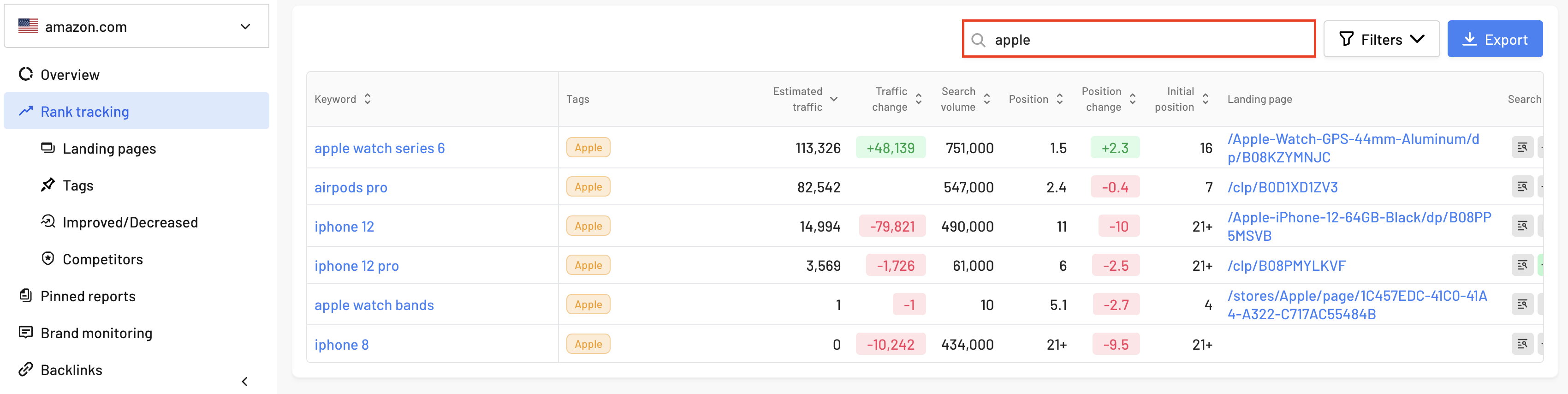Image resolution: width=1568 pixels, height=394 pixels.
Task: Expand the Filters dropdown
Action: [x=1381, y=40]
